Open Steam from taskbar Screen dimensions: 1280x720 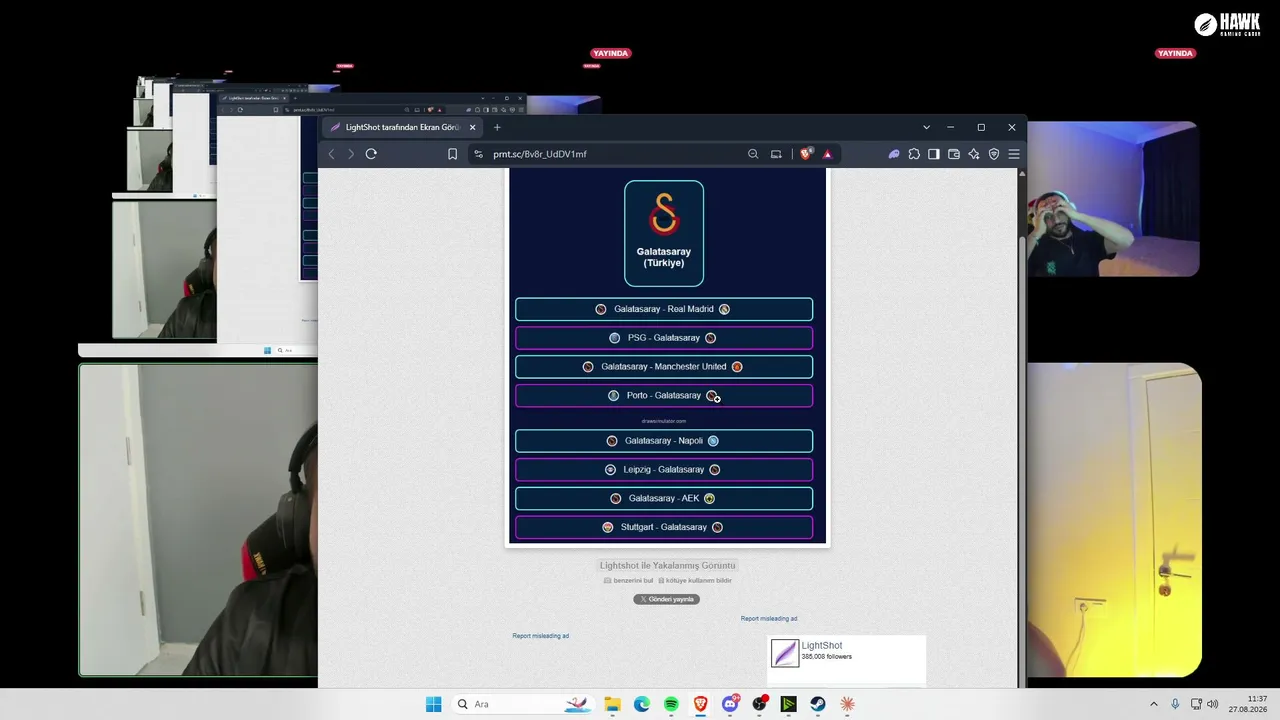pyautogui.click(x=818, y=704)
